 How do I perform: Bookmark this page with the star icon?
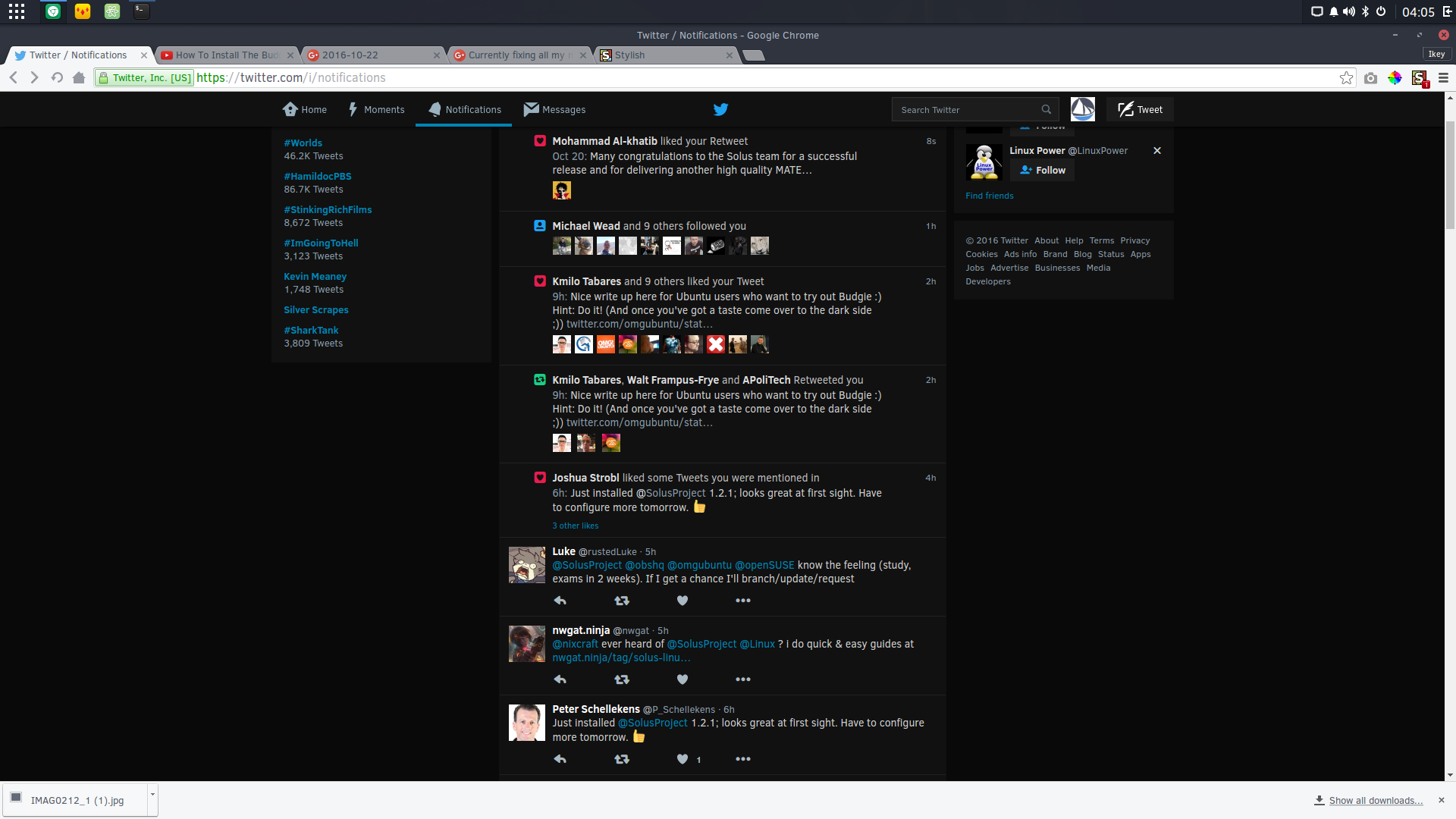1346,77
